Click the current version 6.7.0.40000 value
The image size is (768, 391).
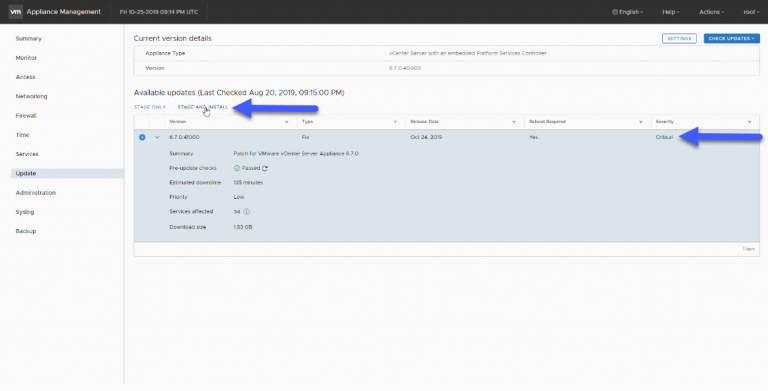(405, 68)
